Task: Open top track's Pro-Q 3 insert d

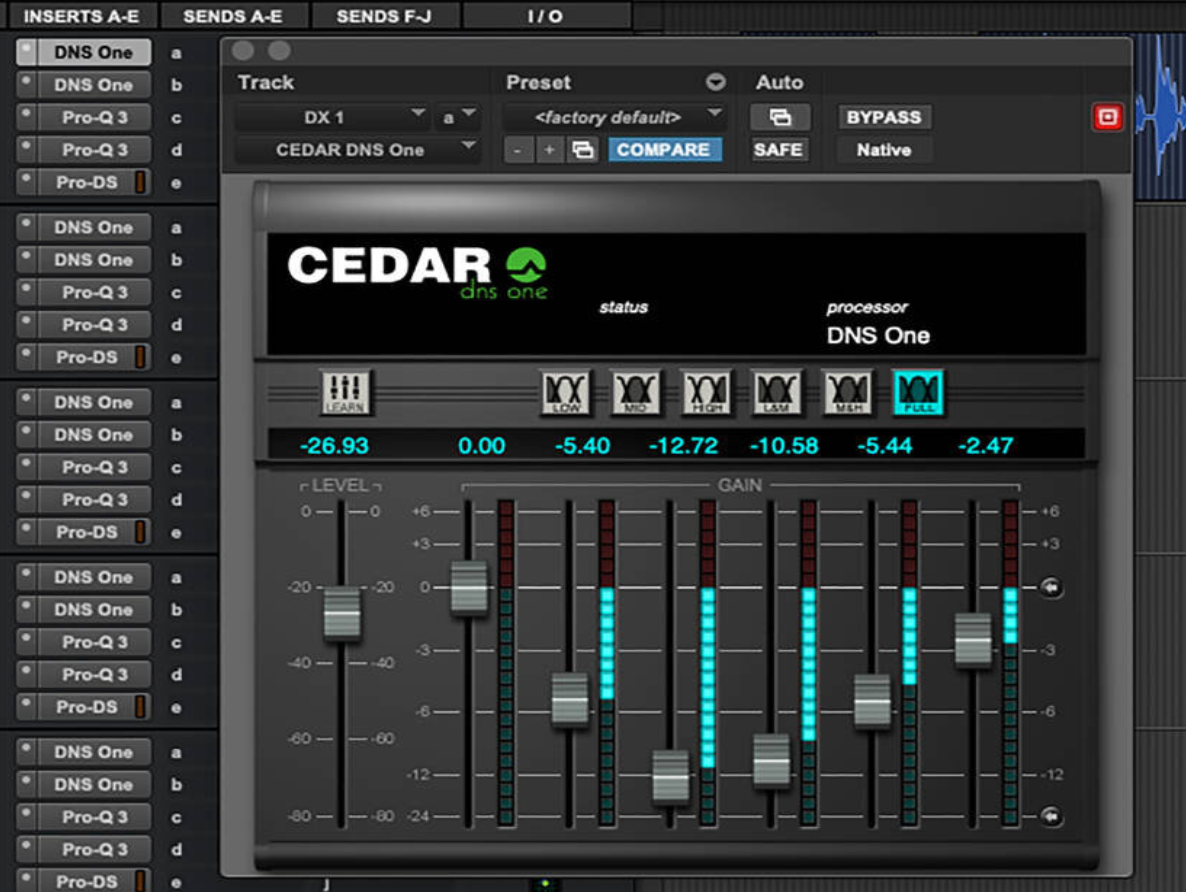Action: click(94, 150)
